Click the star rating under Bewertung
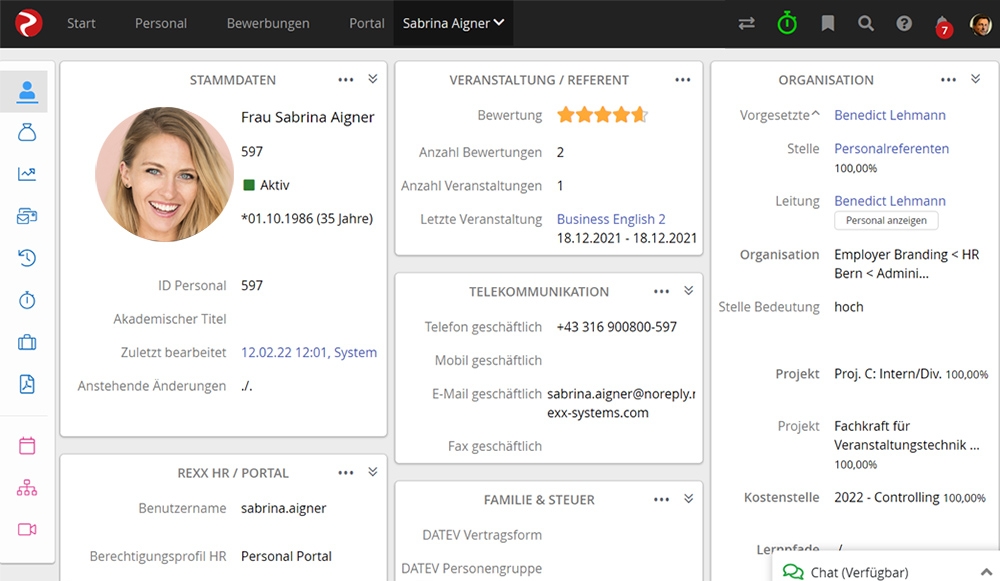Screen dimensions: 1000x581 (x=602, y=115)
